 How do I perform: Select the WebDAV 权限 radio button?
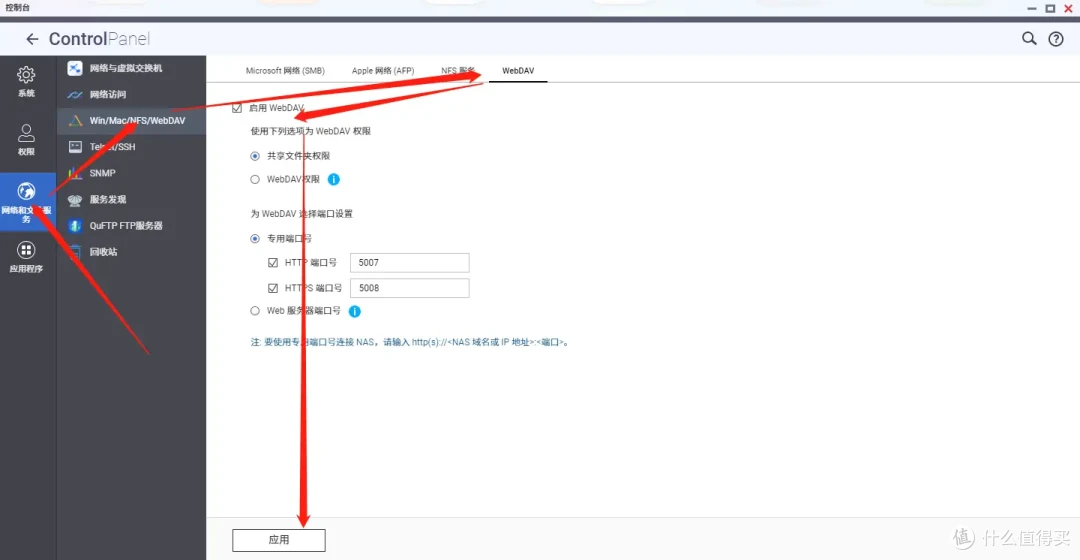(255, 180)
